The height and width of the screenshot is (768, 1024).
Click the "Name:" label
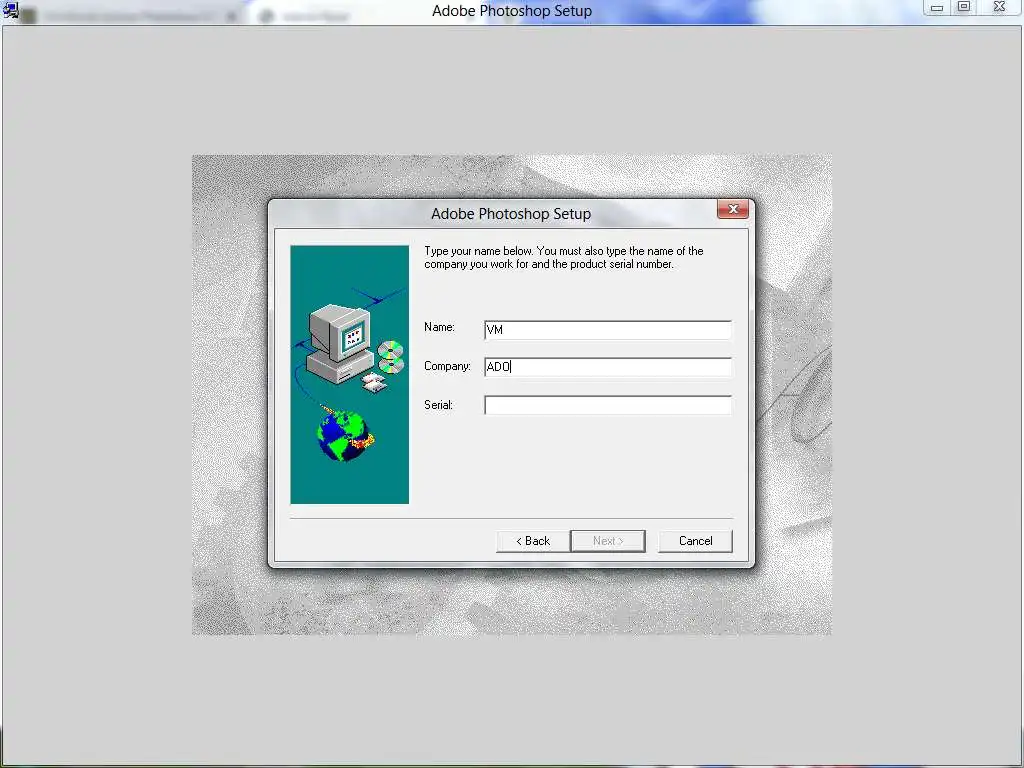439,327
